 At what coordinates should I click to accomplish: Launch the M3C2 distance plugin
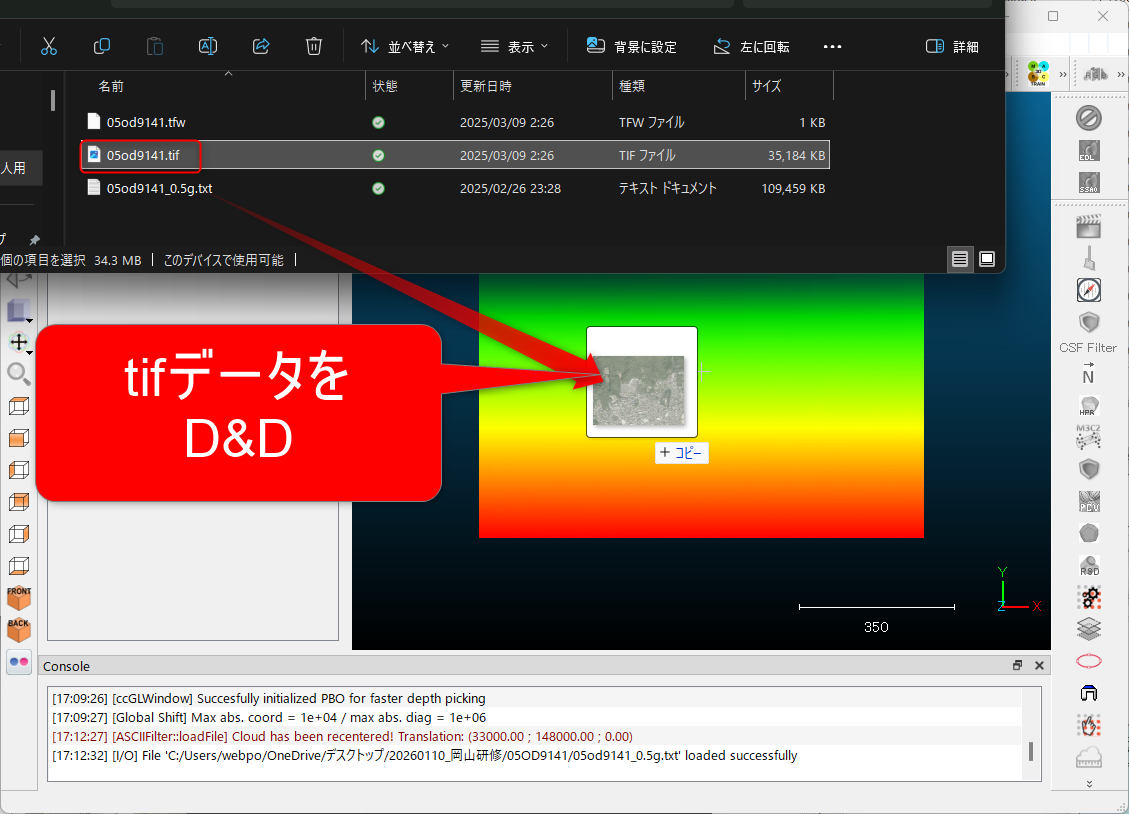pyautogui.click(x=1088, y=436)
